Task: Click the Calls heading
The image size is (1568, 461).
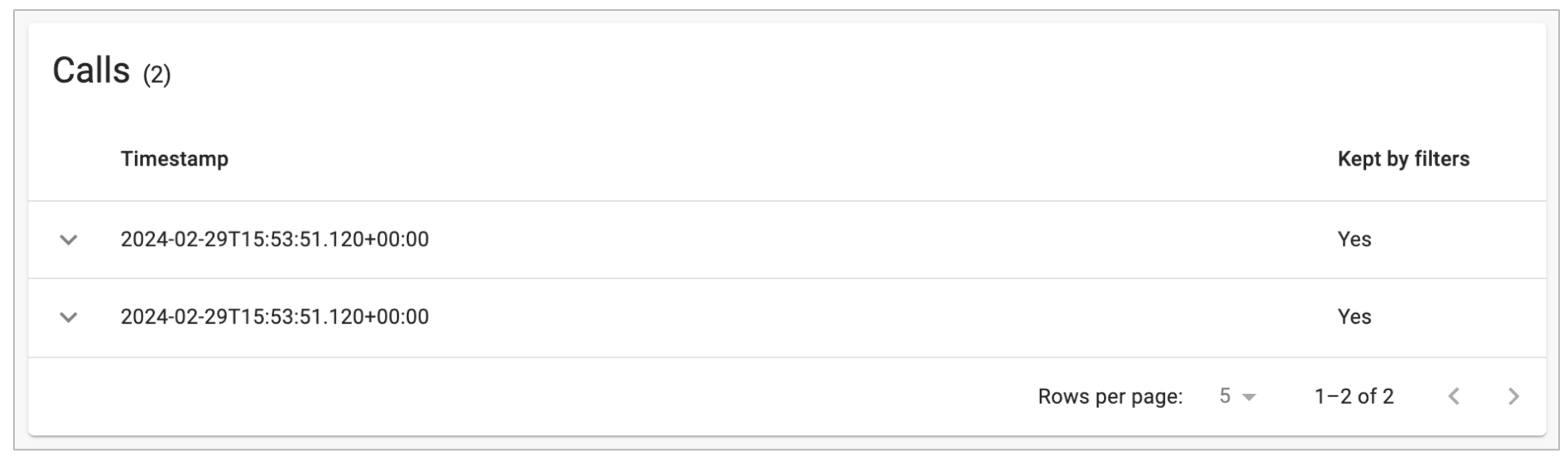Action: pos(91,70)
